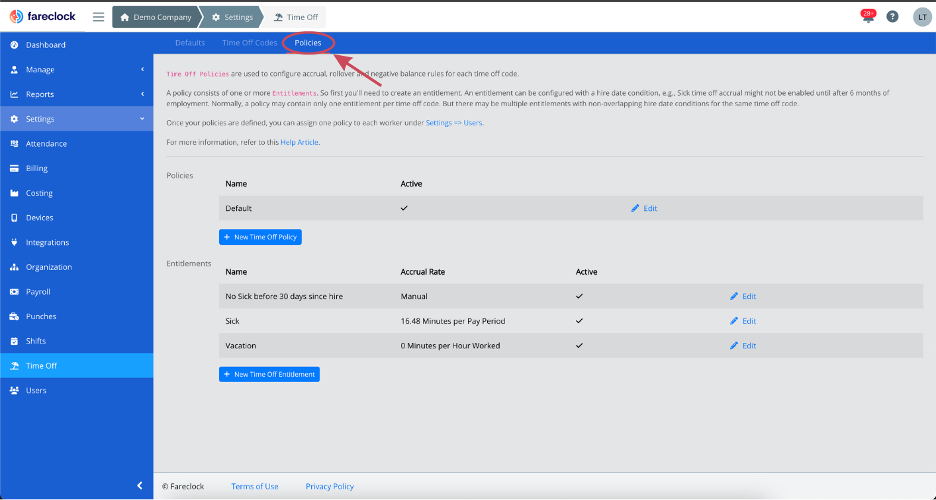Screen dimensions: 936x500
Task: Open Payroll in the sidebar
Action: [x=76, y=292]
